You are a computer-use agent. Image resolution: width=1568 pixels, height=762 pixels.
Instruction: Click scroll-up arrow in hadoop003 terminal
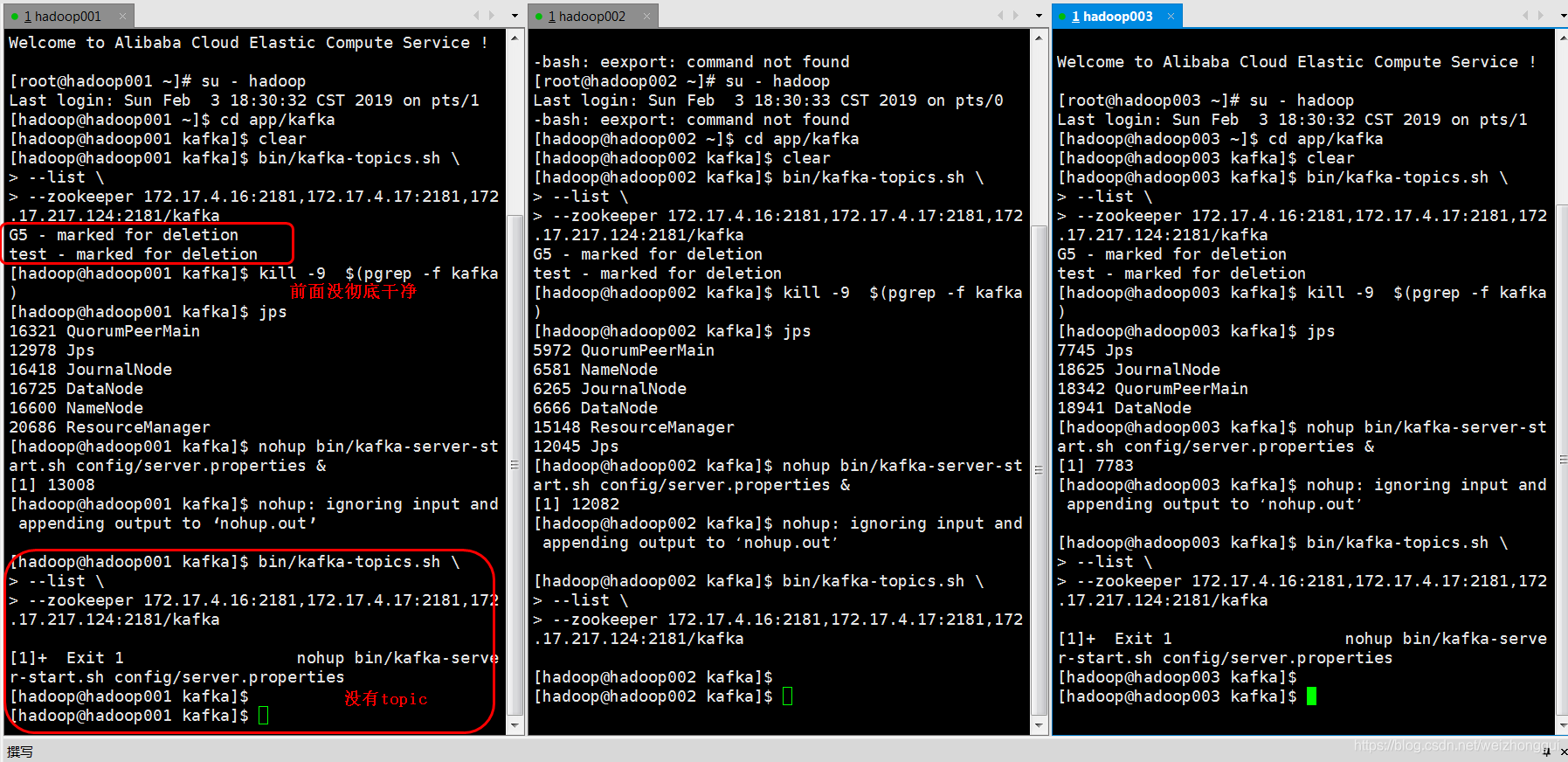pyautogui.click(x=1562, y=38)
